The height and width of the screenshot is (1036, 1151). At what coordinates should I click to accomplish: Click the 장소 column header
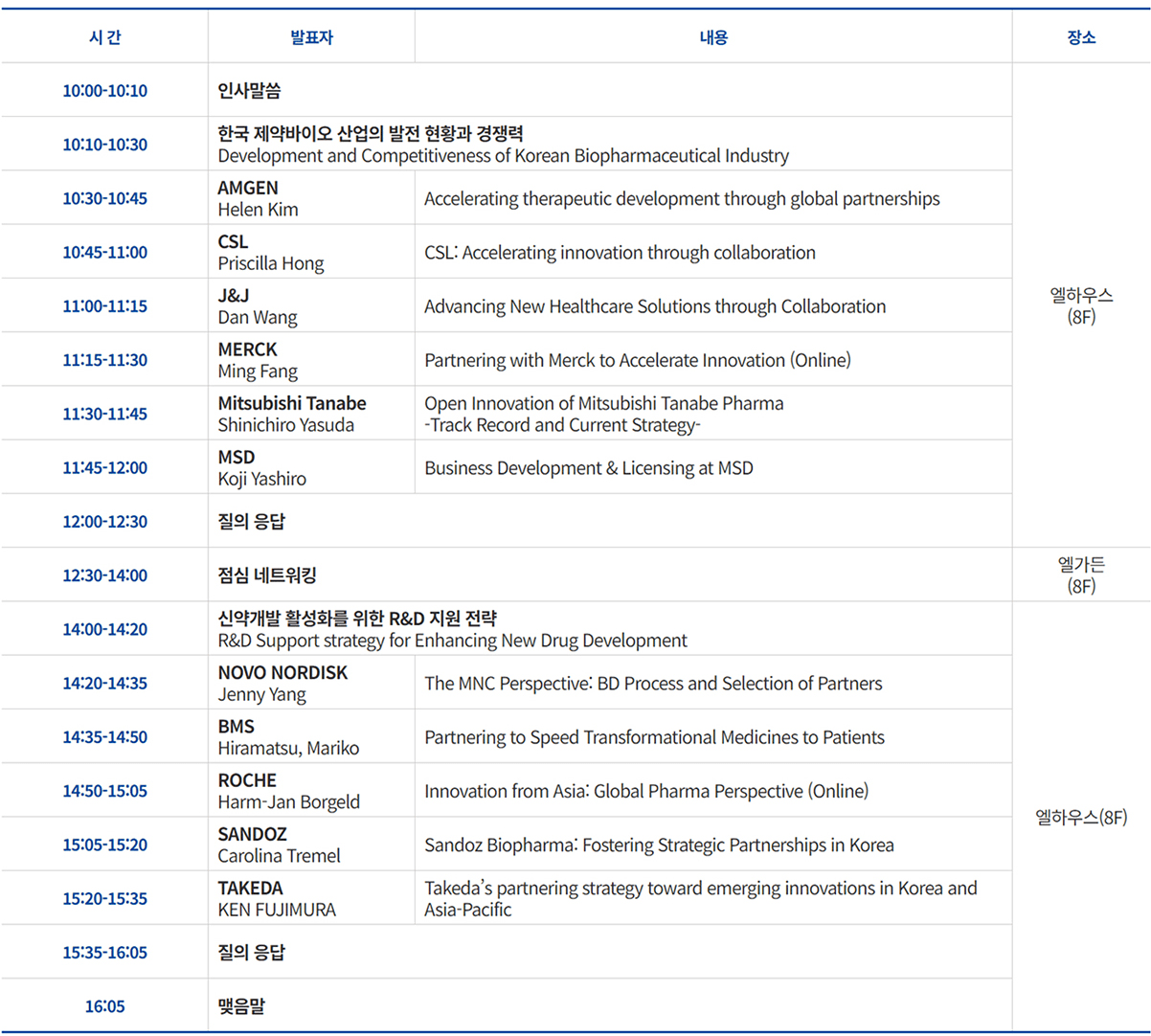[x=1081, y=35]
